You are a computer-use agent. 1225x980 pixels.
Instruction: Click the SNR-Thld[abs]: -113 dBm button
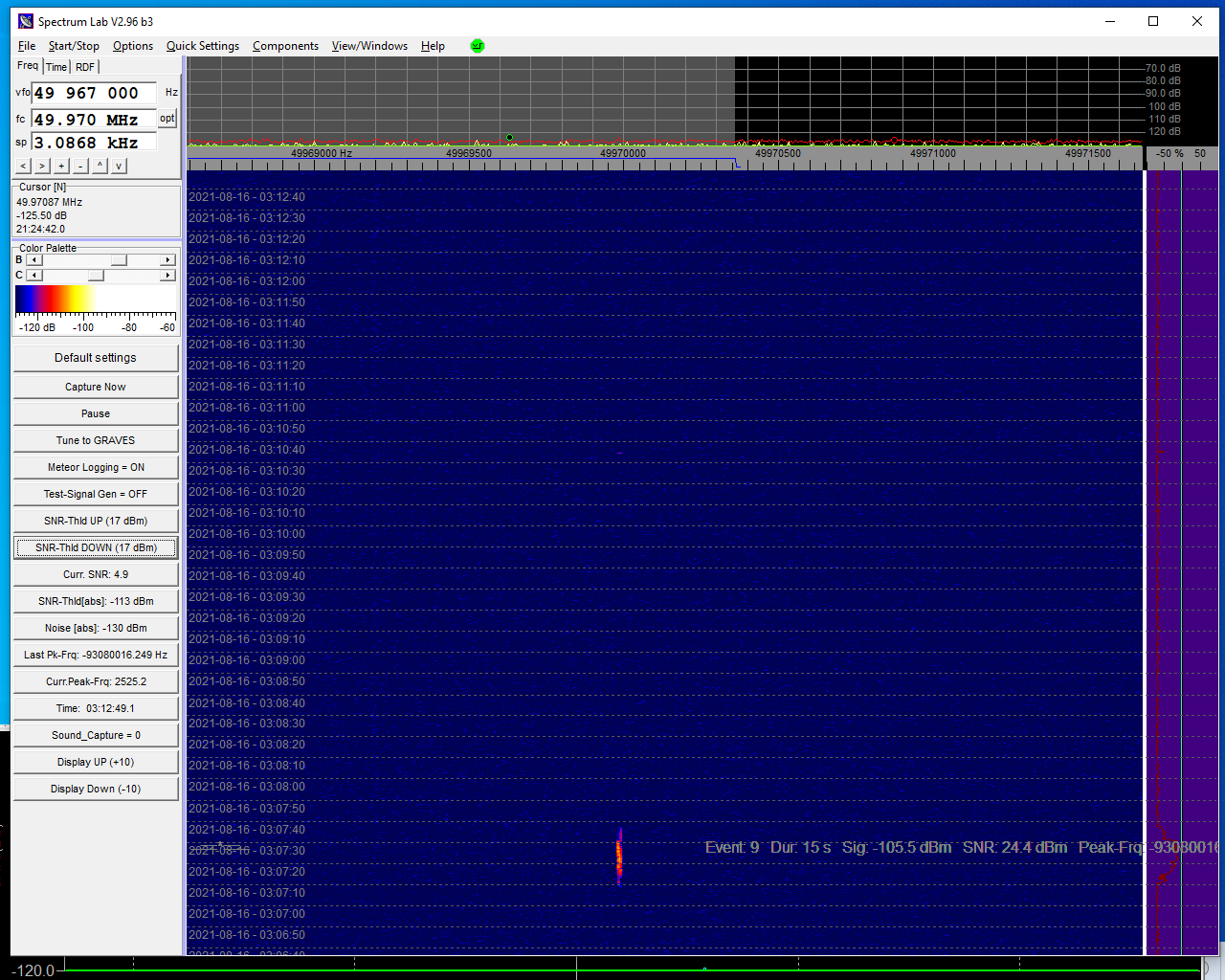click(96, 601)
